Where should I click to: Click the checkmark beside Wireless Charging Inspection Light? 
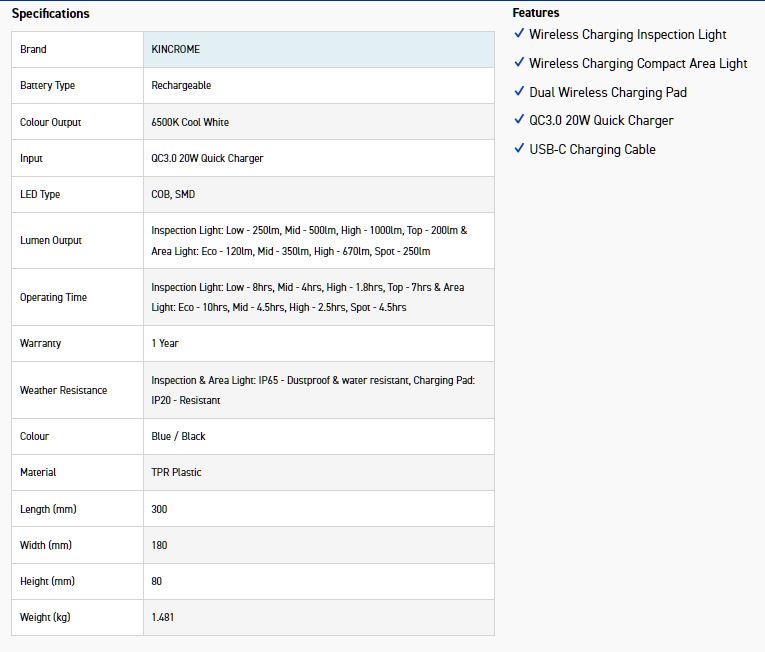519,34
